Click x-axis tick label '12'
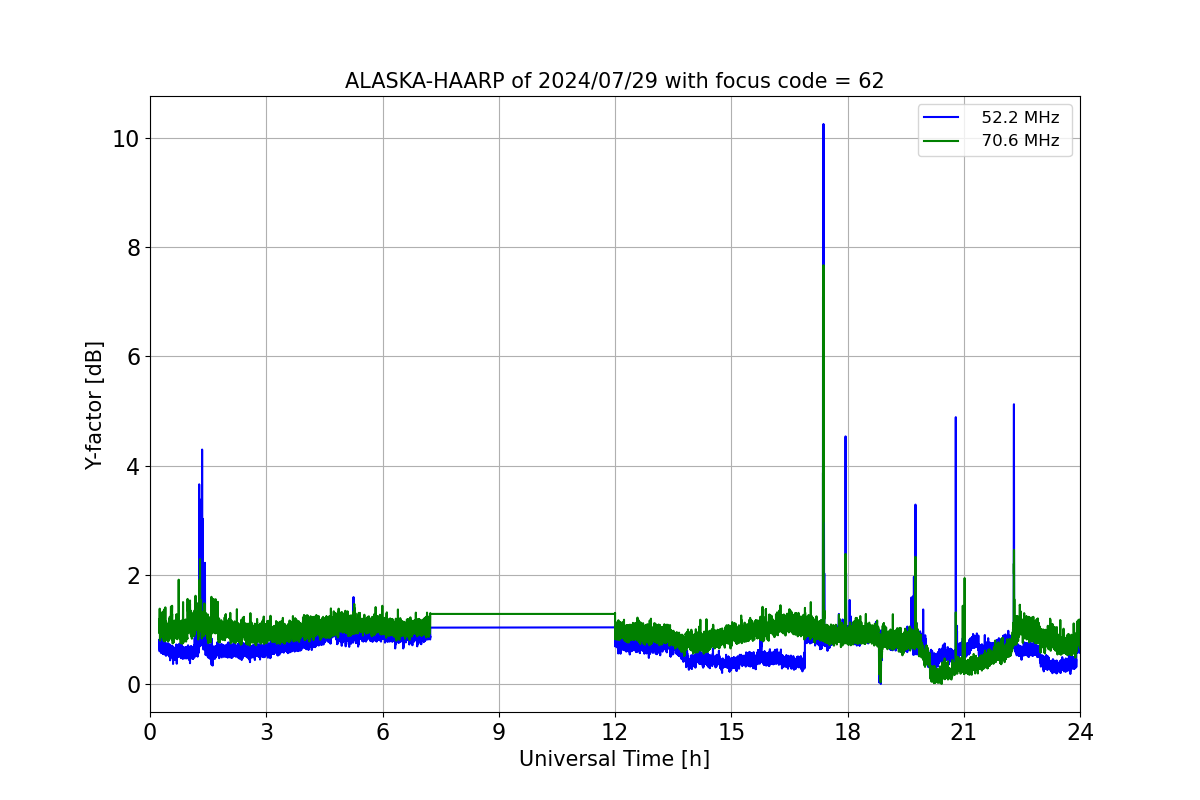1200x800 pixels. coord(615,731)
